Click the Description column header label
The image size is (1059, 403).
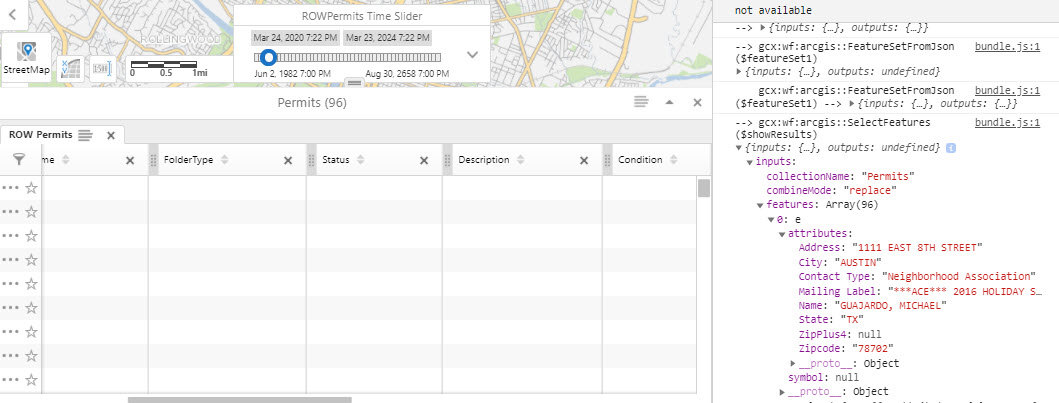click(x=484, y=160)
